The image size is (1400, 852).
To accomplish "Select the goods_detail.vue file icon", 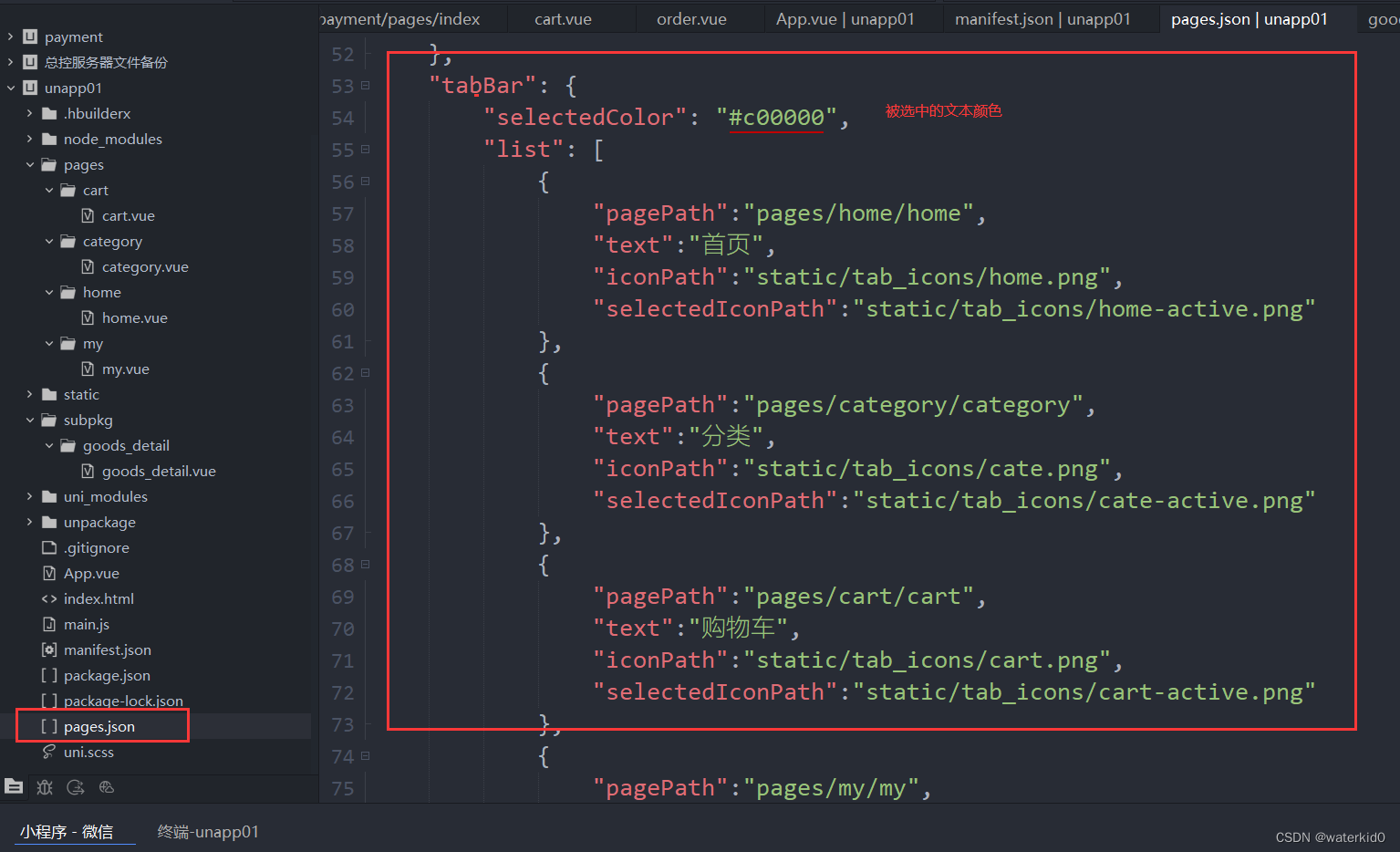I will (x=88, y=471).
